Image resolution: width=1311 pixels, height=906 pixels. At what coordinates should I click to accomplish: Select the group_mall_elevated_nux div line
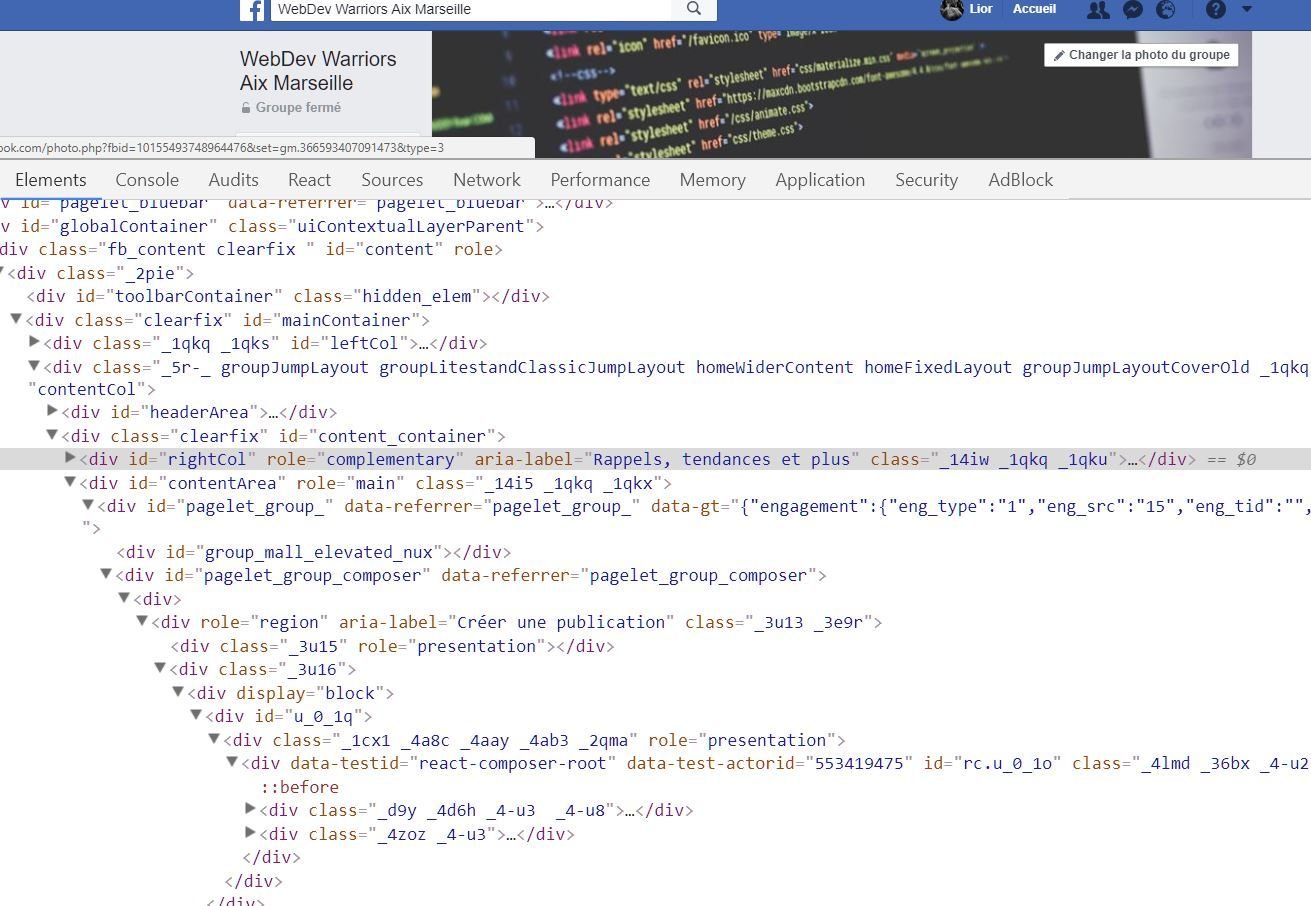coord(313,552)
